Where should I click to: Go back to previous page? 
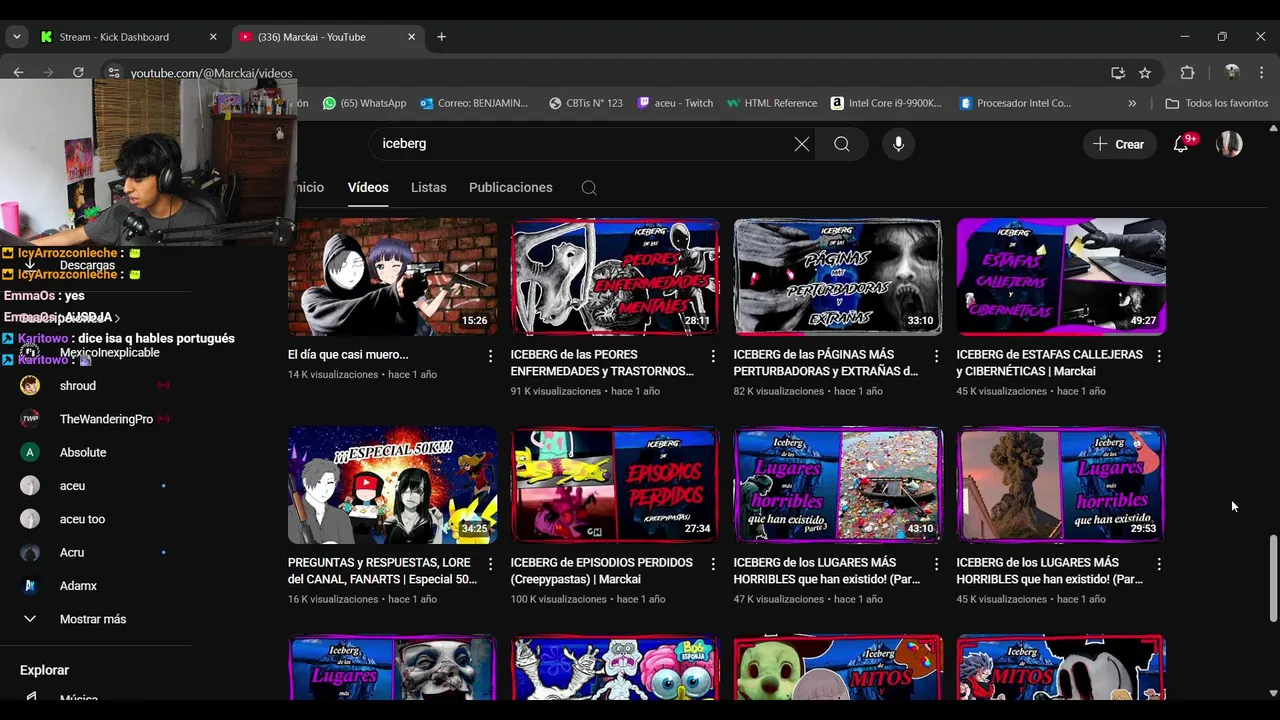[x=18, y=72]
